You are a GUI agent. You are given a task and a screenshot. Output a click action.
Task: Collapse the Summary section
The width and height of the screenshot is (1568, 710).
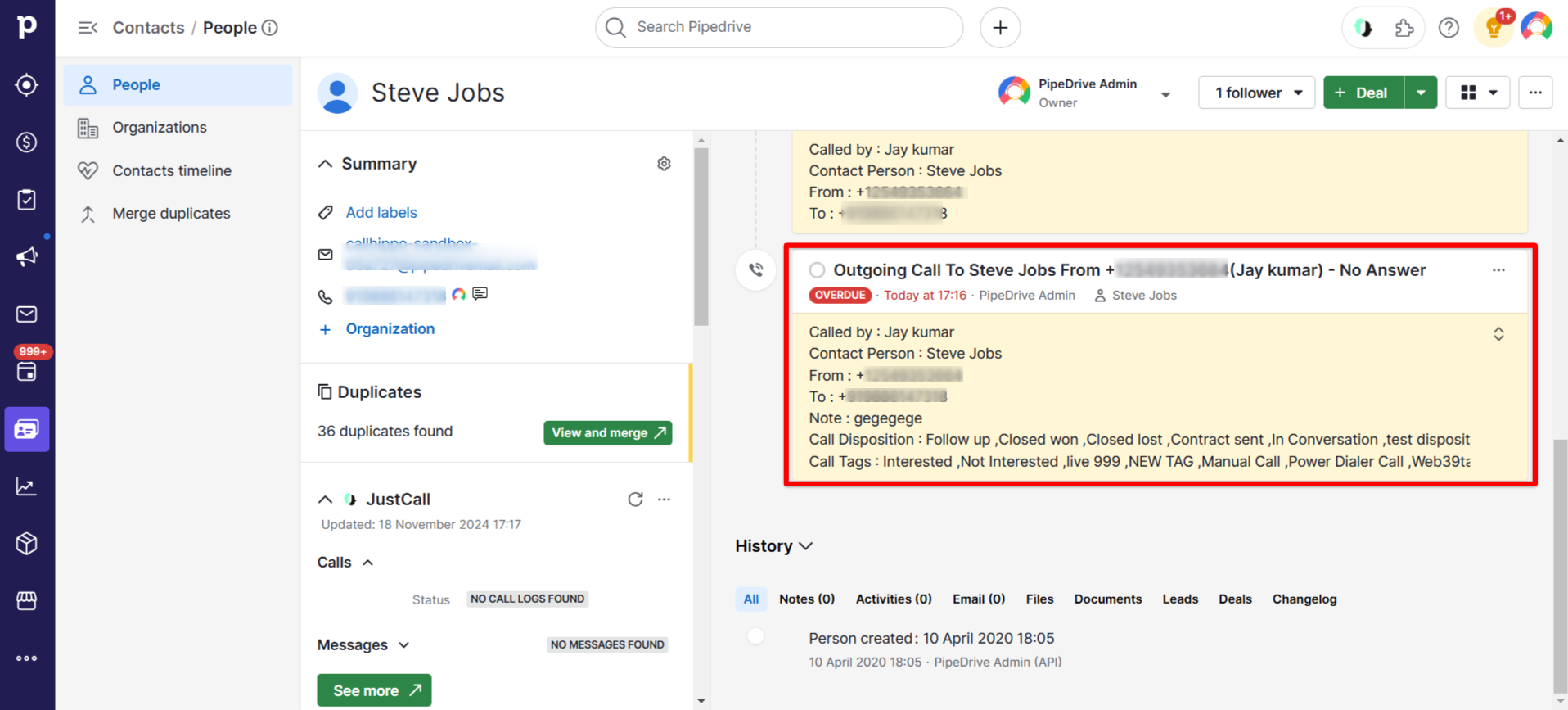pyautogui.click(x=325, y=164)
